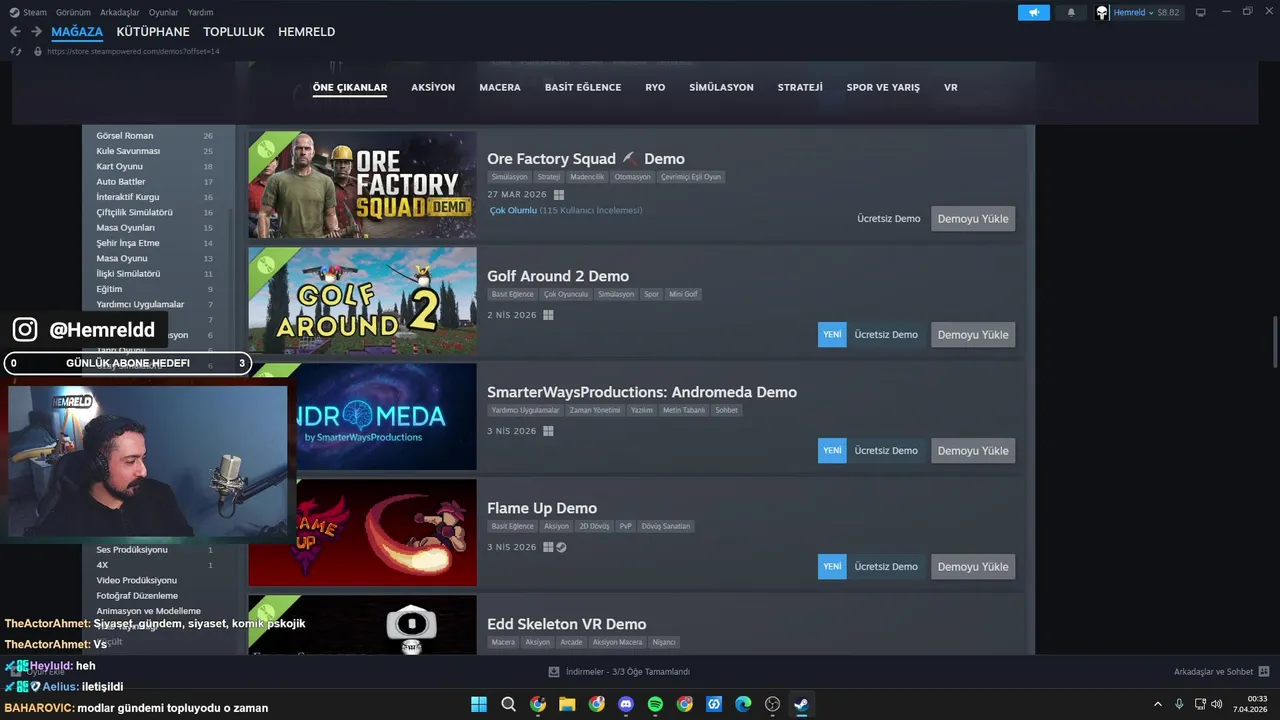1280x720 pixels.
Task: Select the RYO tab
Action: click(655, 88)
